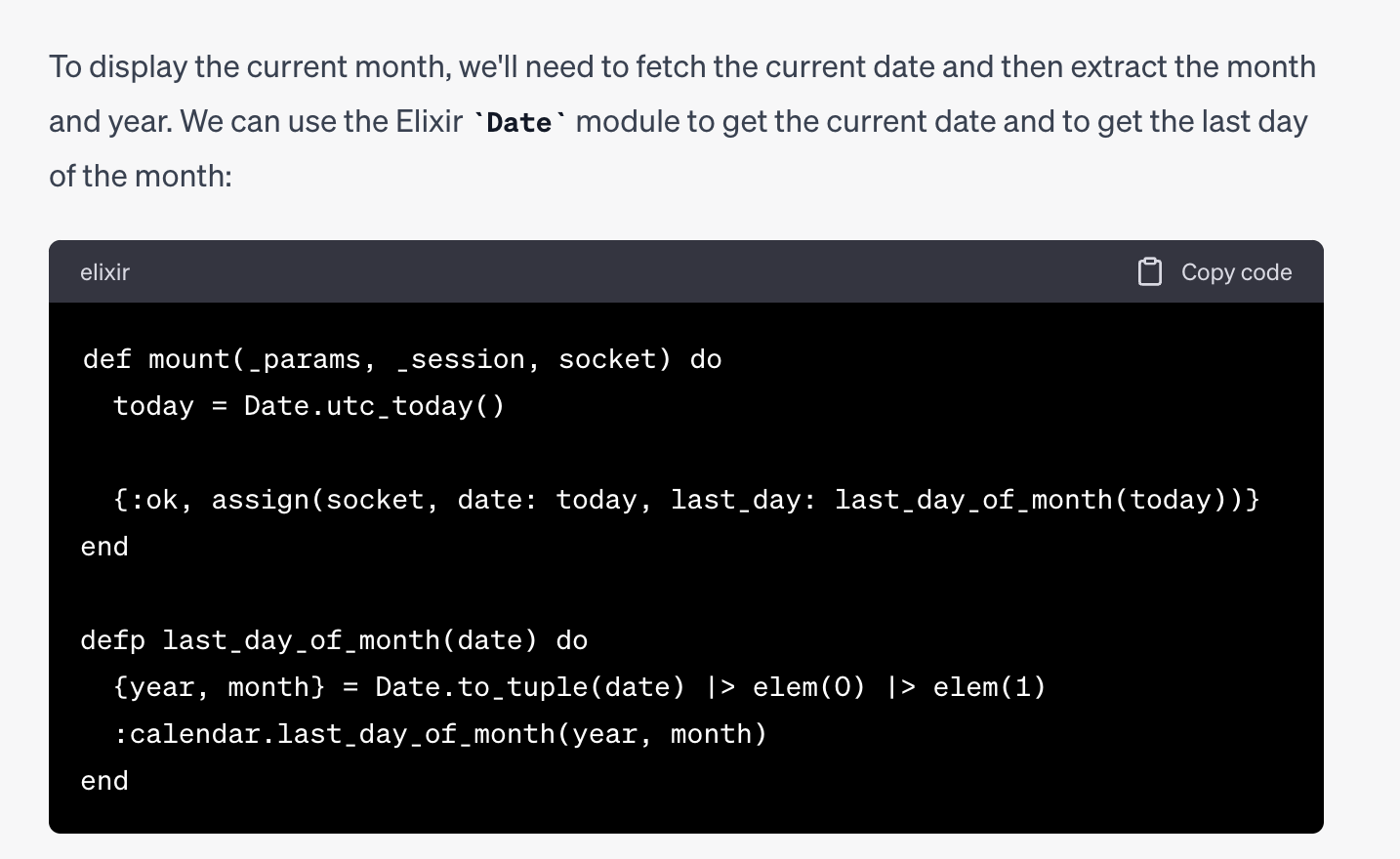Click the inline Date code snippet
Image resolution: width=1400 pixels, height=859 pixels.
(x=518, y=121)
